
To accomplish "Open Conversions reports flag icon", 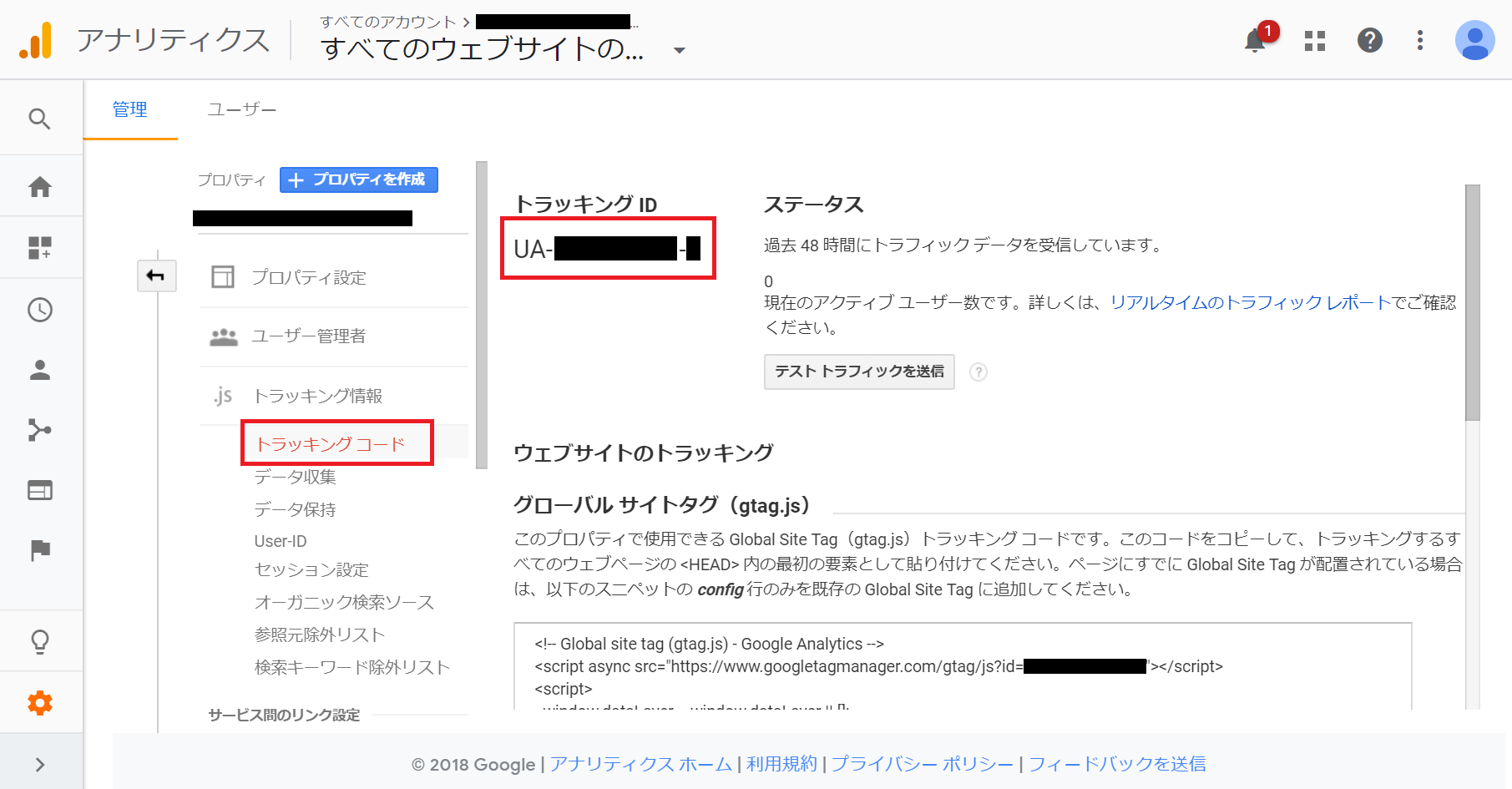I will 39,550.
